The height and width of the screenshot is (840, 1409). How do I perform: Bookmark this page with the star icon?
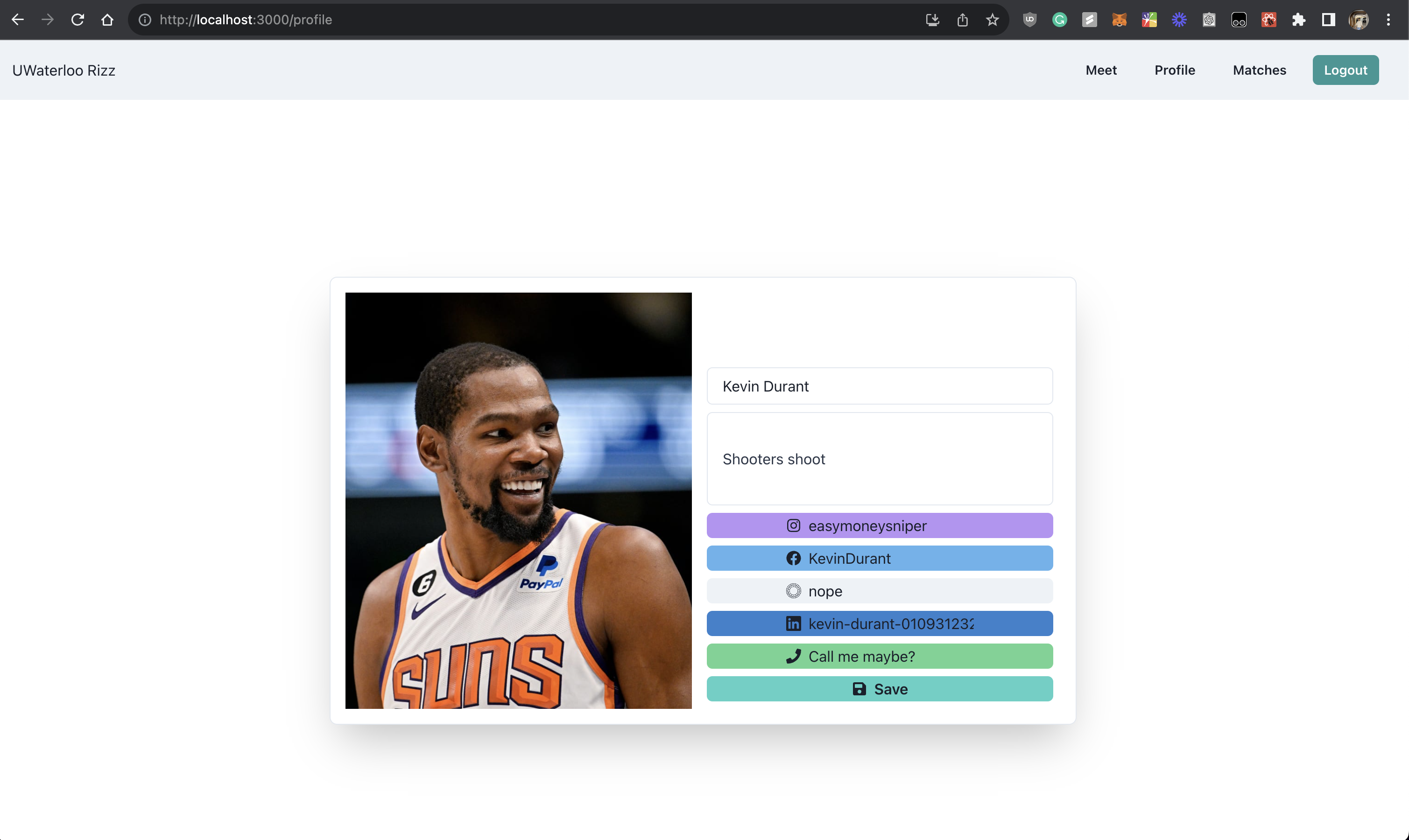point(993,20)
